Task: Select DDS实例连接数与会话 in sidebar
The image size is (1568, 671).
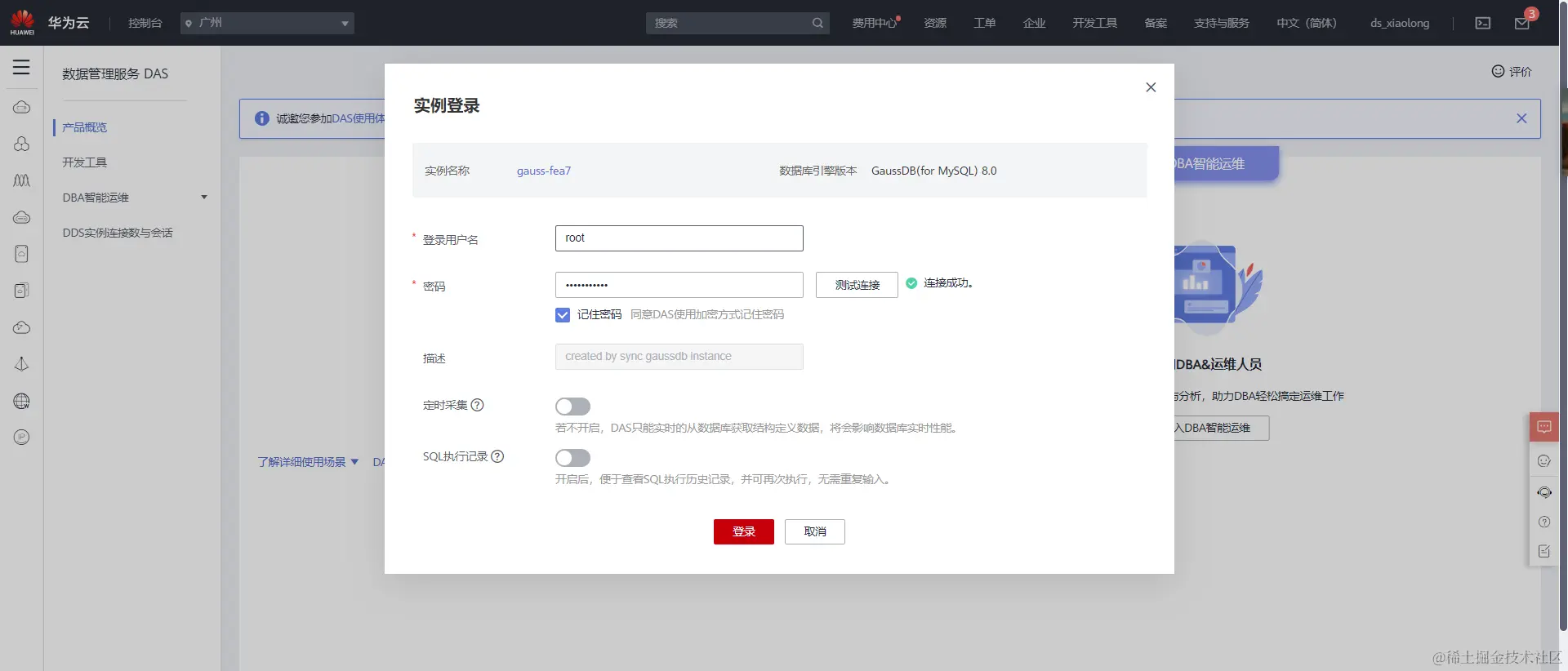Action: 118,233
